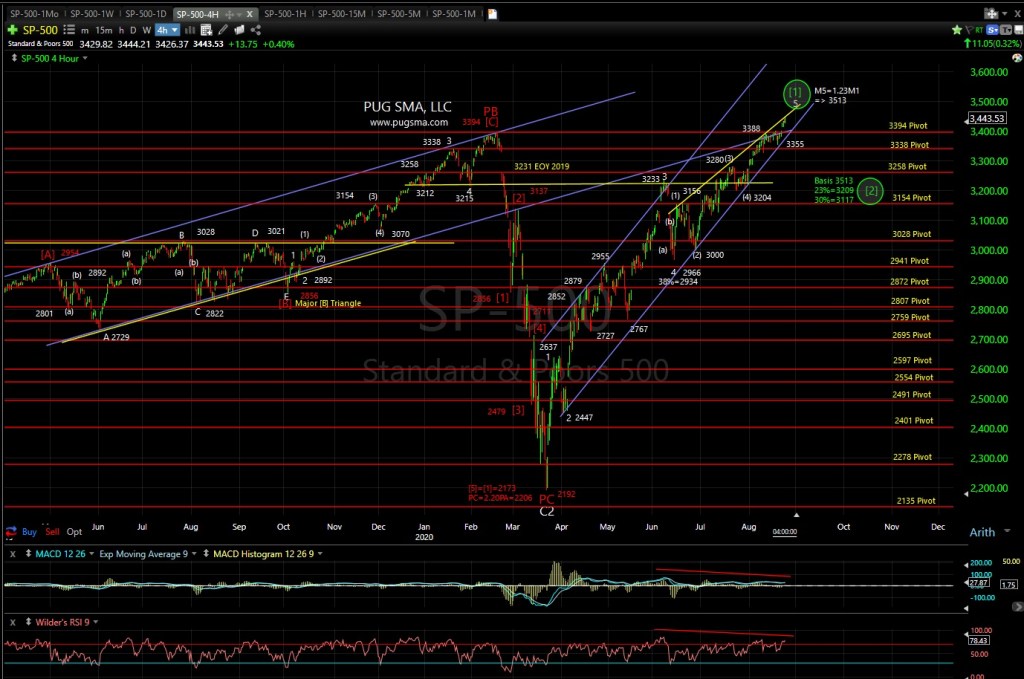Click the Sell button

coord(52,532)
